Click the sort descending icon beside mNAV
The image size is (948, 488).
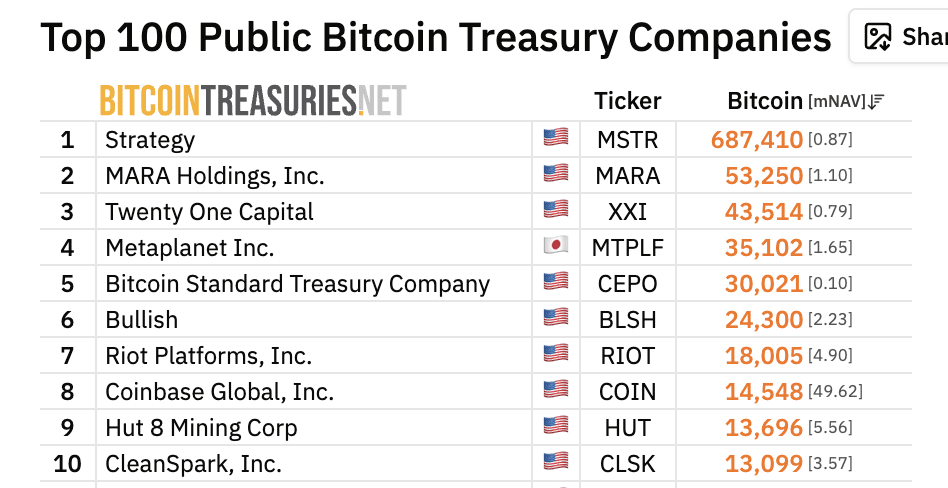(876, 101)
